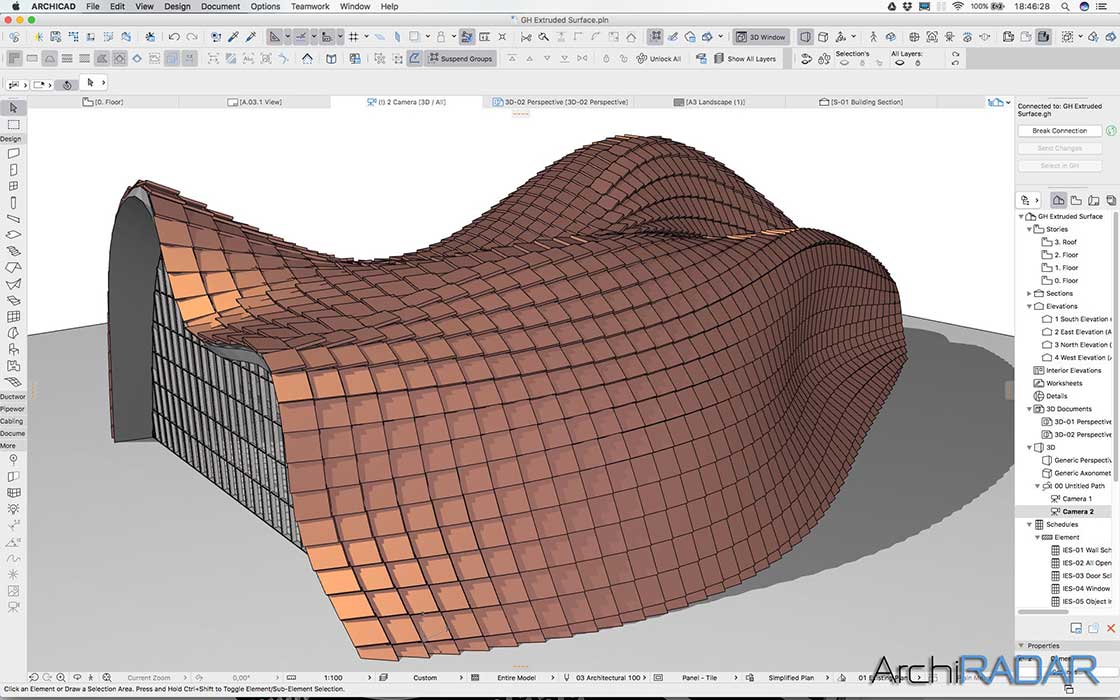Click the Unlock All button
1120x700 pixels.
click(x=659, y=58)
